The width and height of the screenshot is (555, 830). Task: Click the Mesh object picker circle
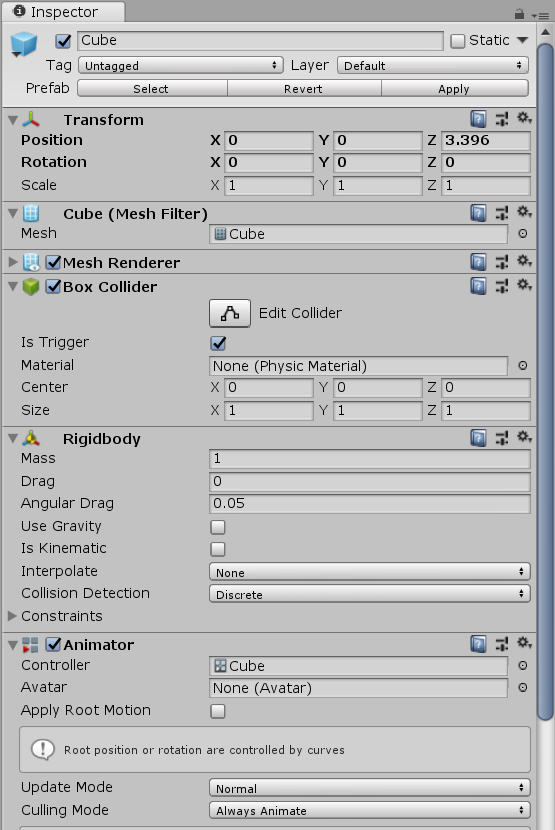523,233
